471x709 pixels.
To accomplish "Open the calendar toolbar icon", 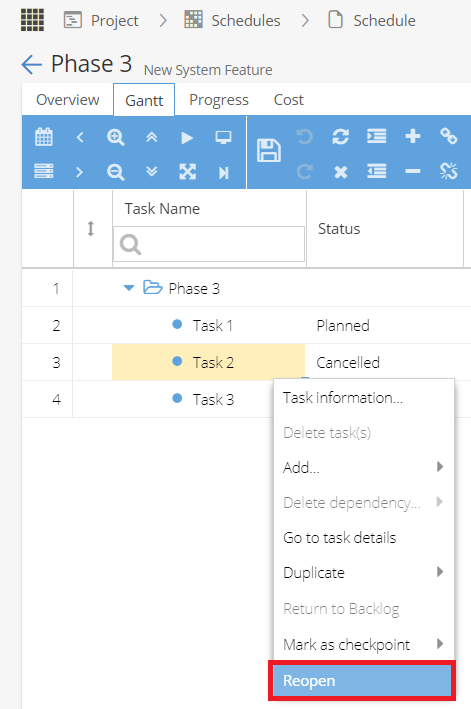I will point(44,137).
